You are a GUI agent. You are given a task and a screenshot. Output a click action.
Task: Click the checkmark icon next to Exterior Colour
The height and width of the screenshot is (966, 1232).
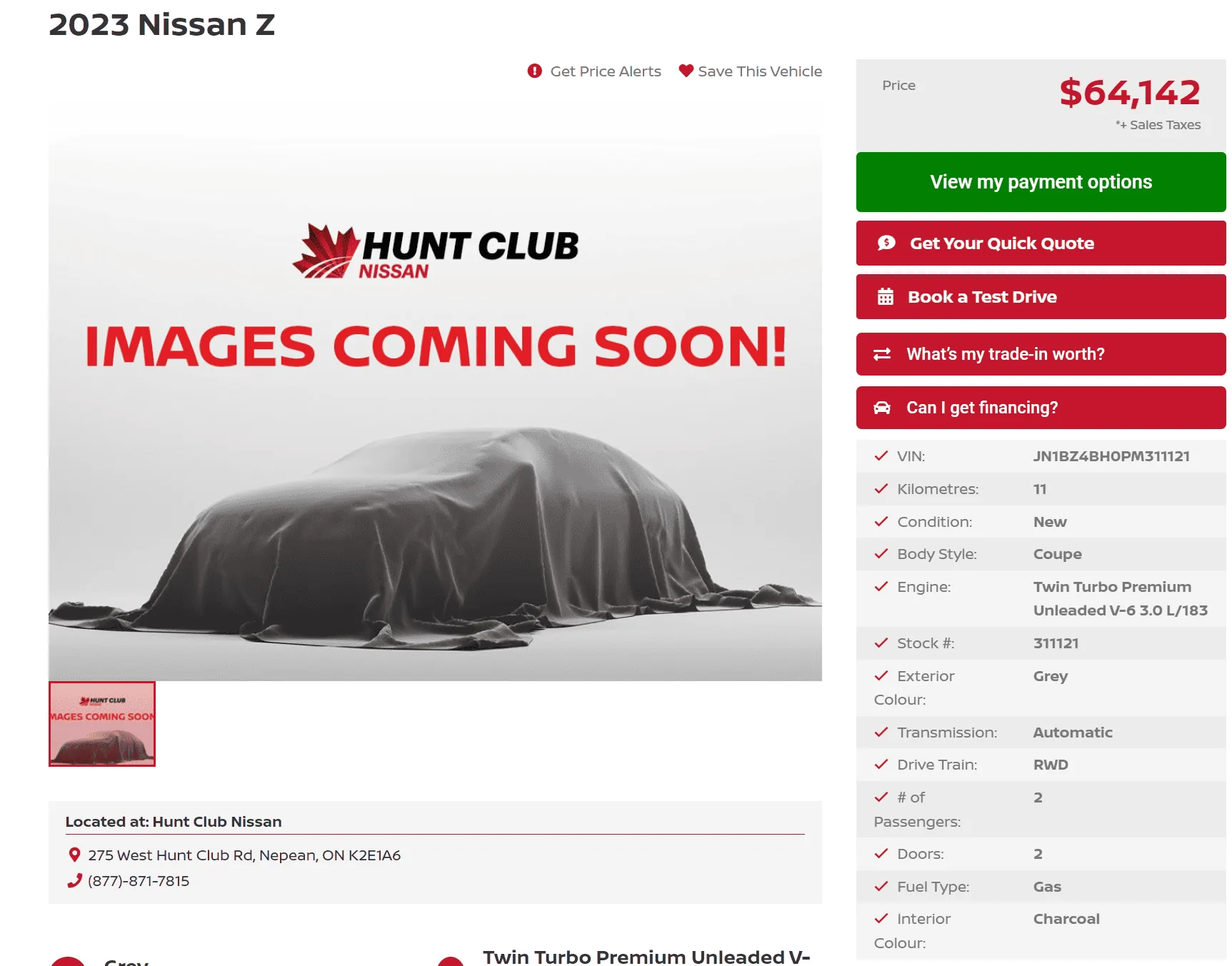(x=881, y=675)
